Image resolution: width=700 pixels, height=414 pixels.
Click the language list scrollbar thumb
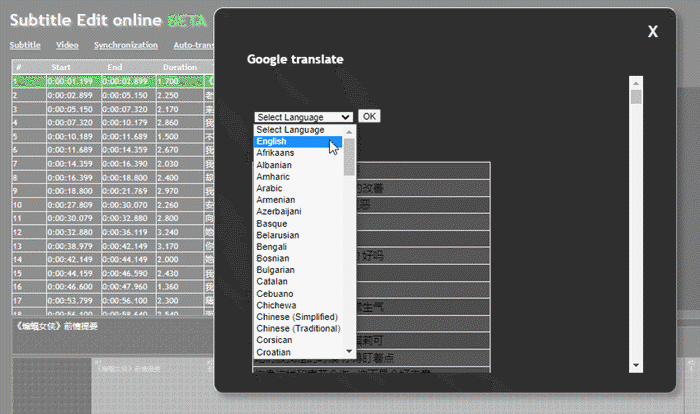tap(349, 157)
